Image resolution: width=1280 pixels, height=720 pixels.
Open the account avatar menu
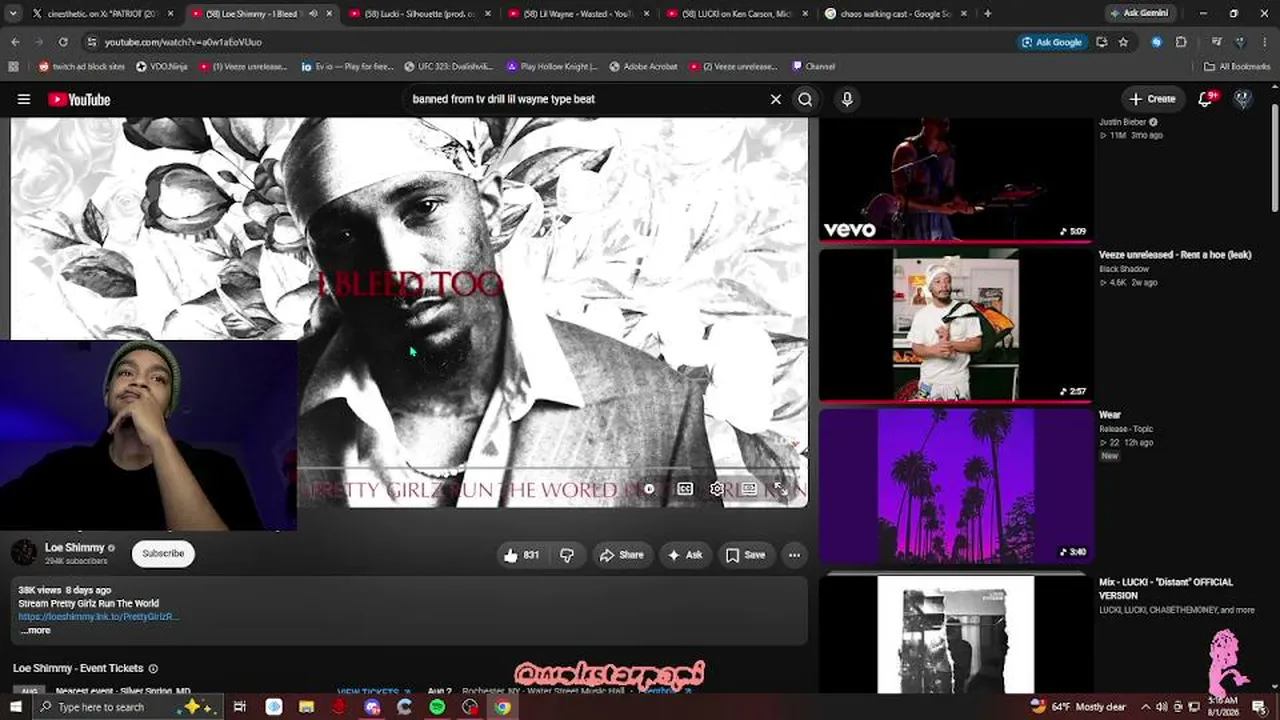pyautogui.click(x=1243, y=99)
